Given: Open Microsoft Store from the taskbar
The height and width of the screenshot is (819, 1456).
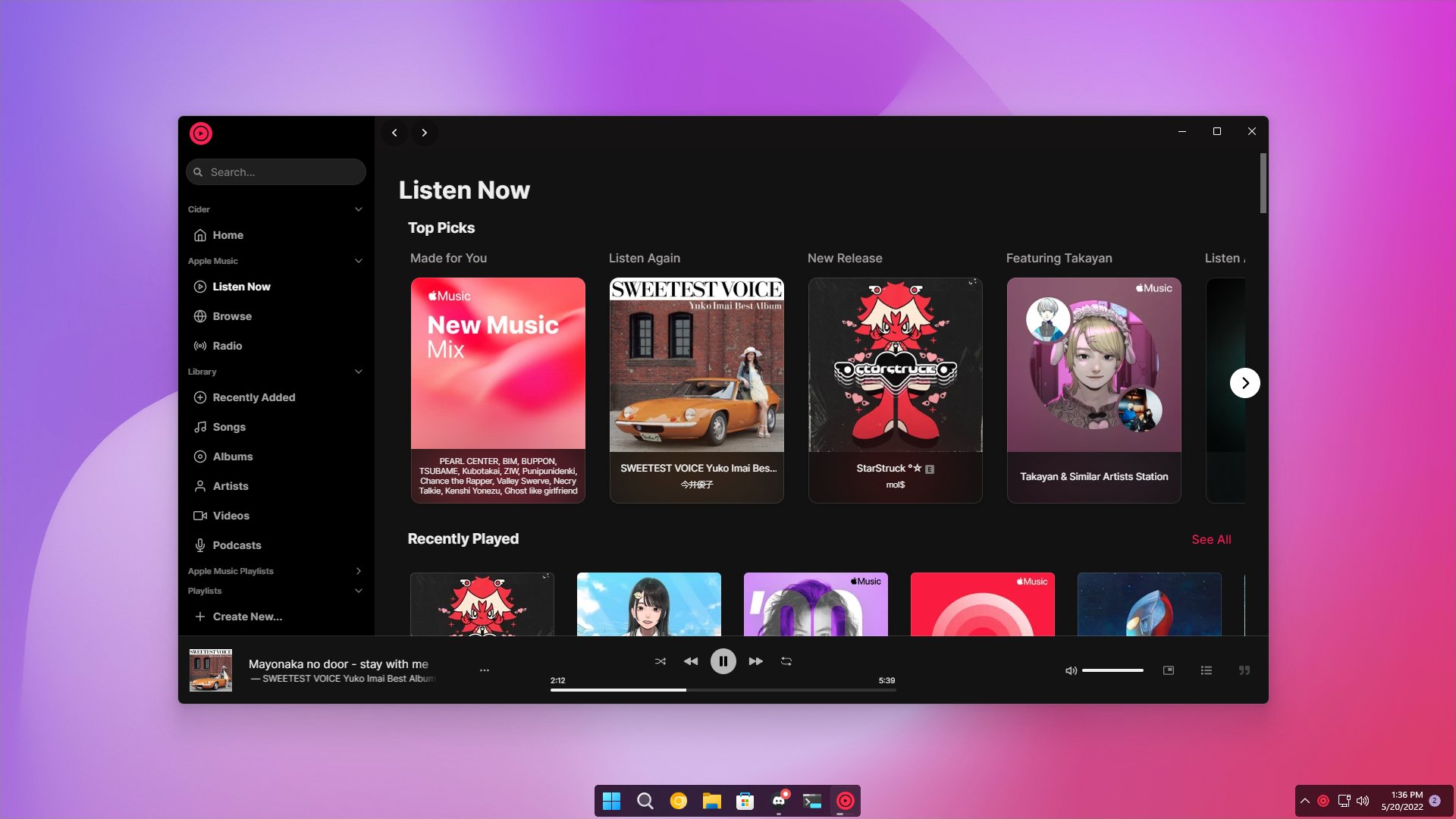Looking at the screenshot, I should pos(745,801).
